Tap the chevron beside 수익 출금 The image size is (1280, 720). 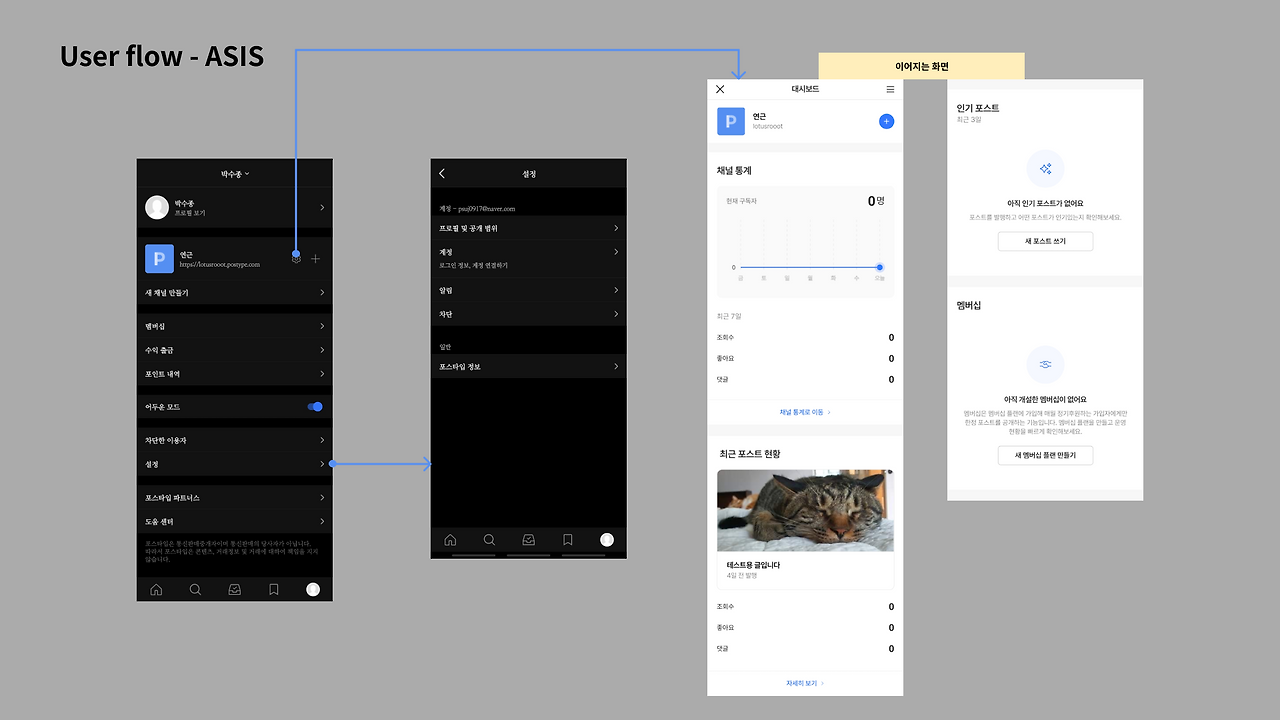[322, 350]
